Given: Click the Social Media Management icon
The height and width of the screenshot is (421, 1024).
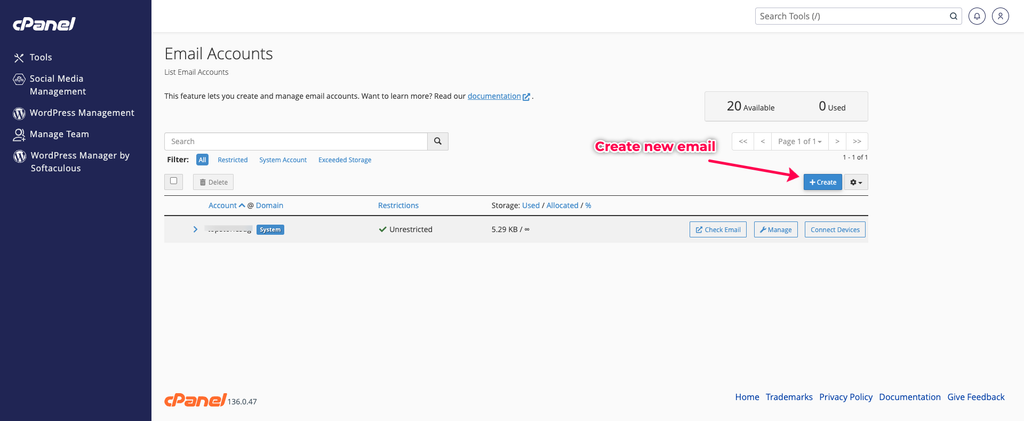Looking at the screenshot, I should point(19,79).
